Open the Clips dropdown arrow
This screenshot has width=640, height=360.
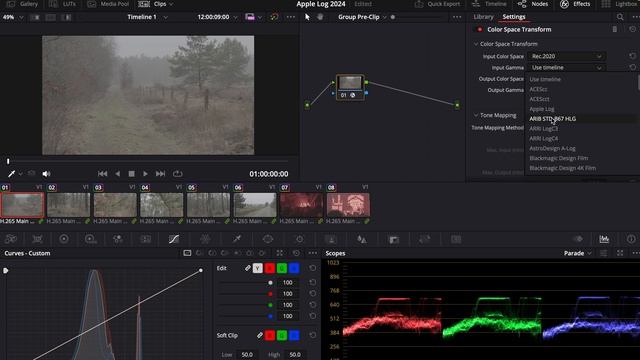pyautogui.click(x=171, y=4)
